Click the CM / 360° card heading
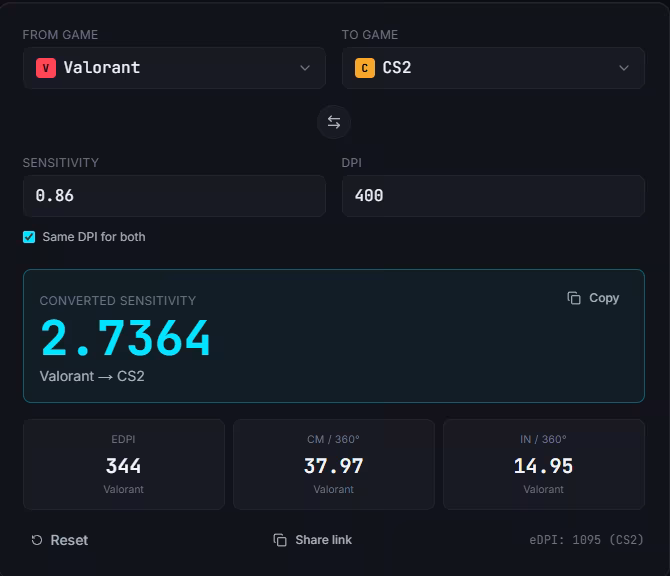The image size is (670, 576). [333, 439]
